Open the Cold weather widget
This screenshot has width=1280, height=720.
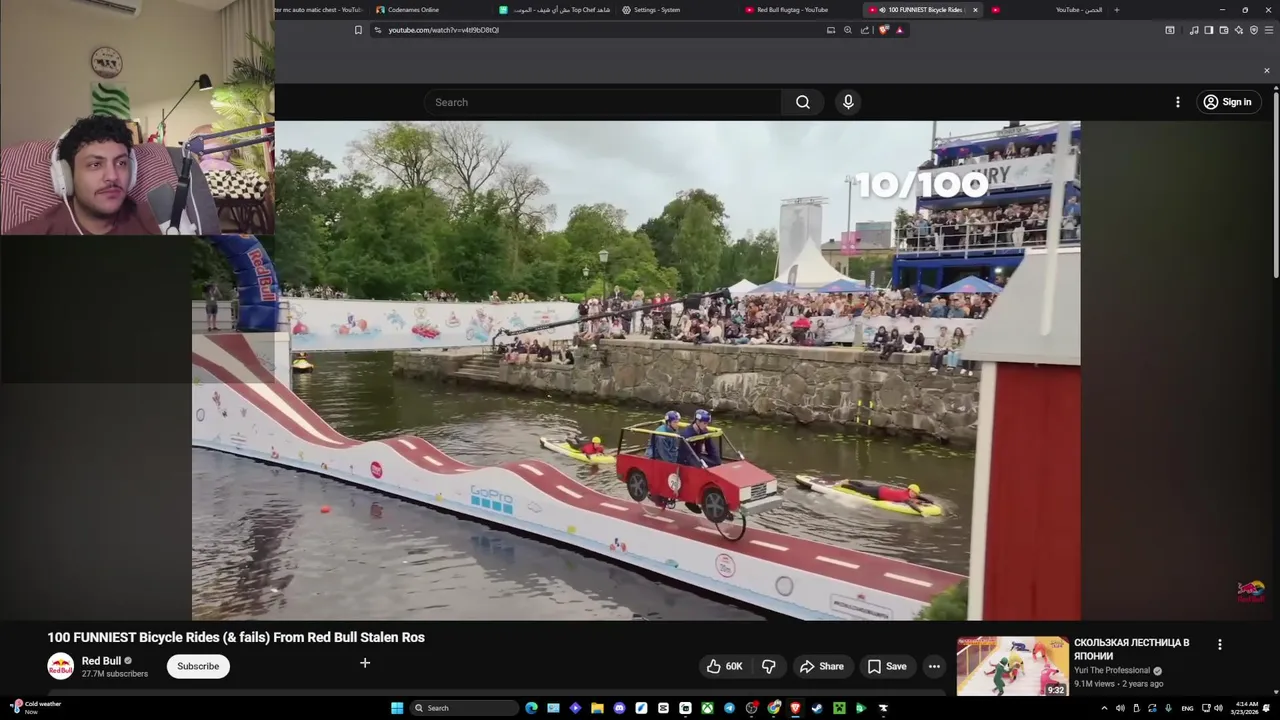35,707
